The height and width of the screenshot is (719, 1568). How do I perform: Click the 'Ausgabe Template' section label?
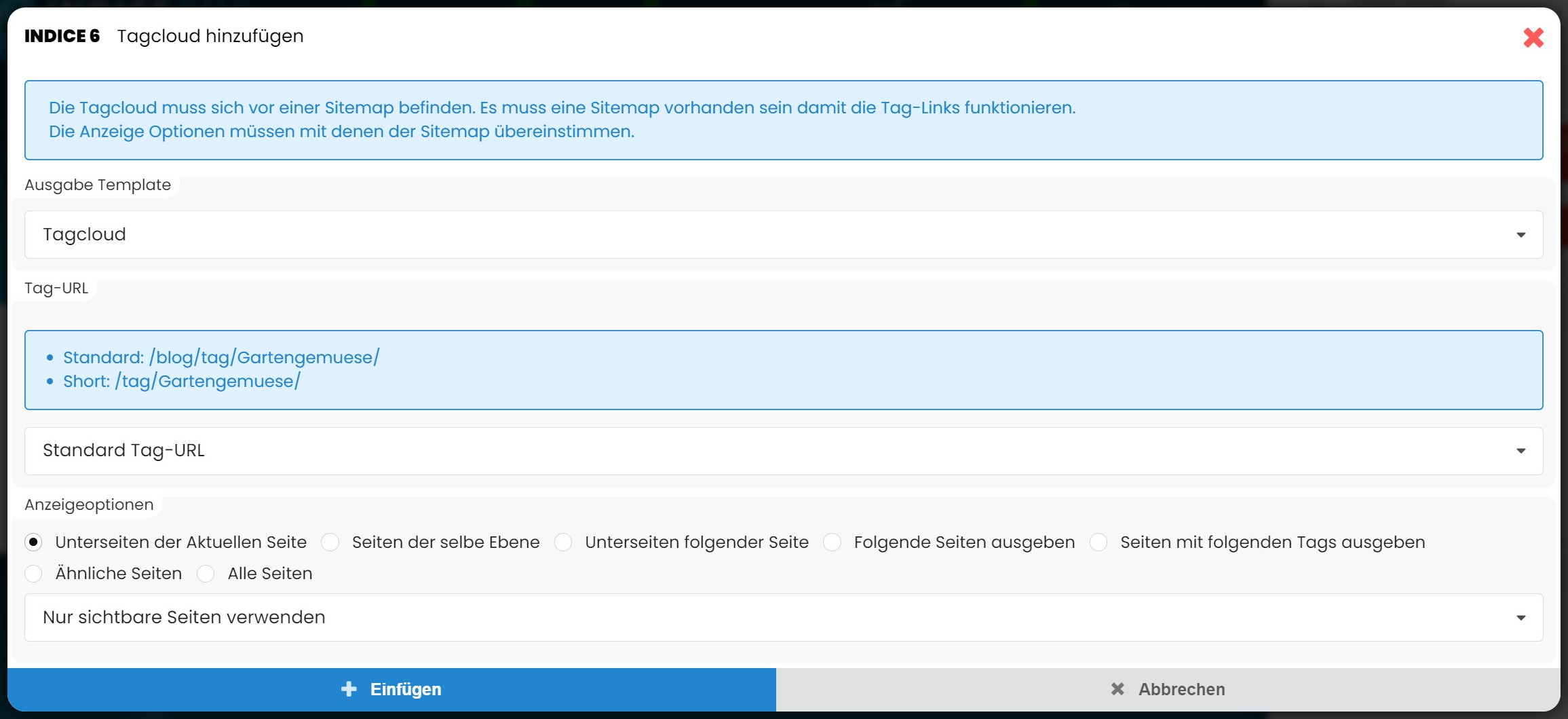(x=98, y=185)
